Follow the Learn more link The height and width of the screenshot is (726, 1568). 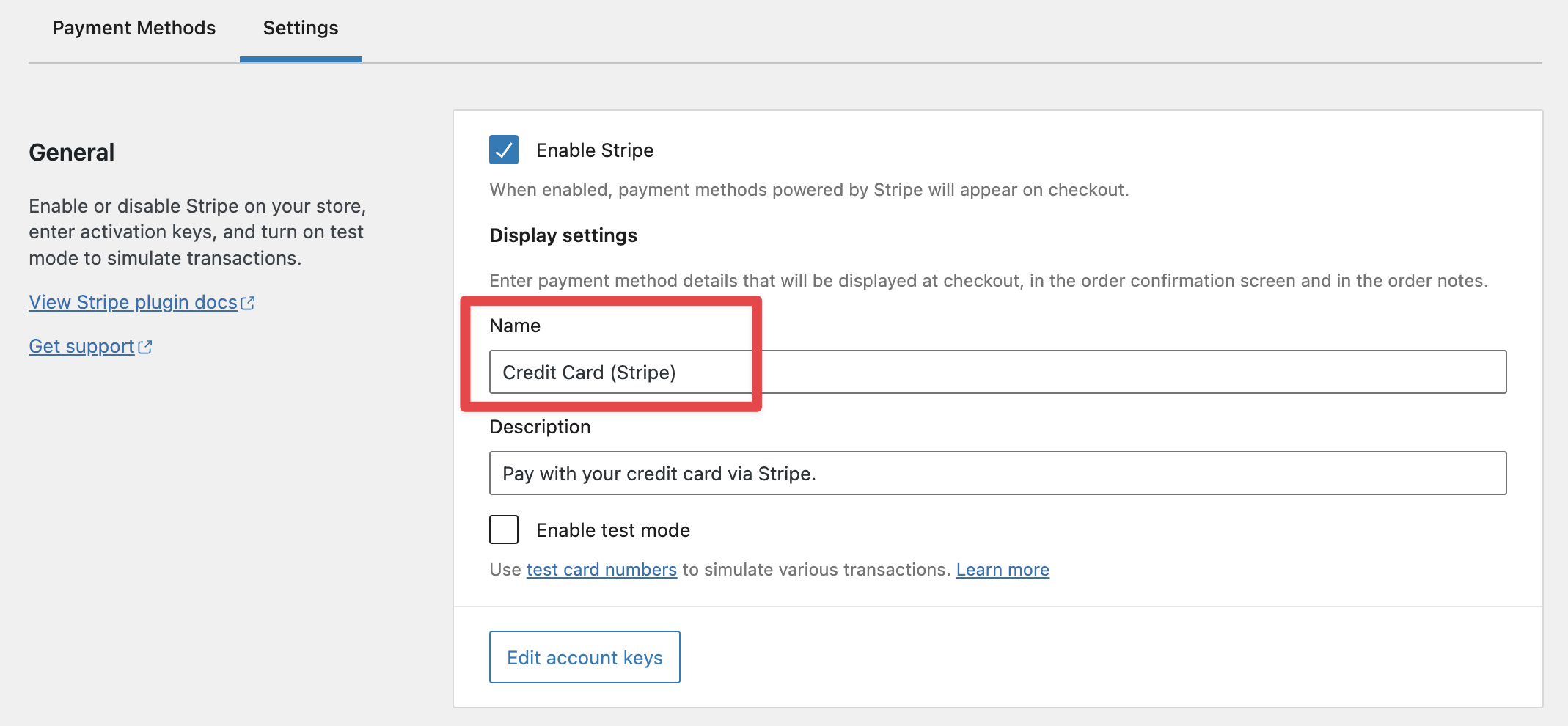1003,570
